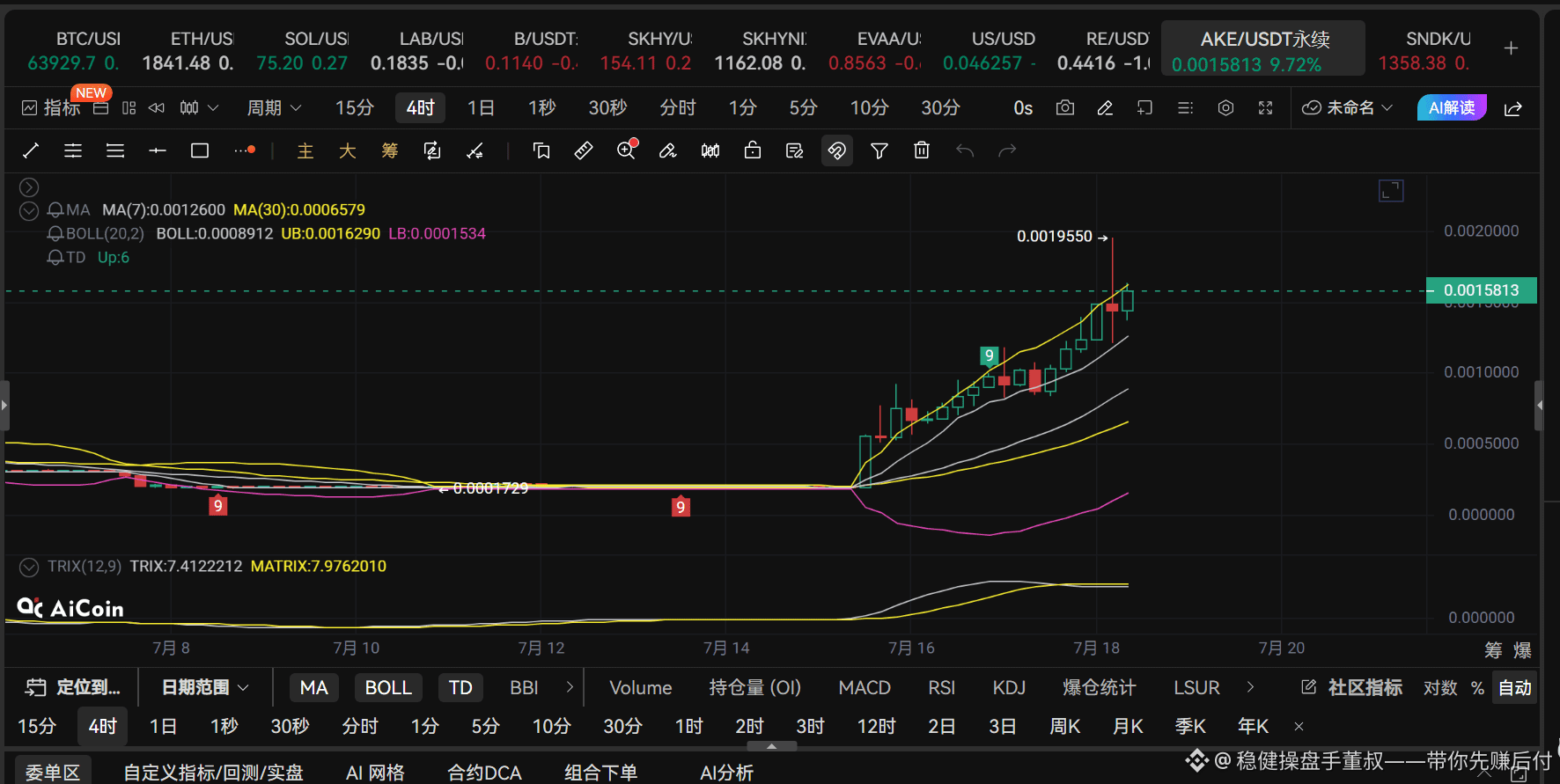Click the trash icon to delete drawings
Viewport: 1560px width, 784px height.
922,151
